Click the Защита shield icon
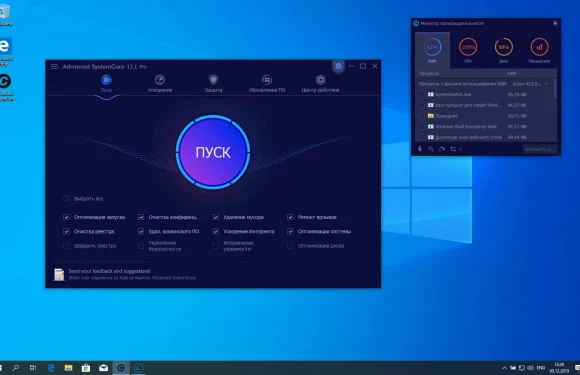This screenshot has height=375, width=580. click(213, 80)
